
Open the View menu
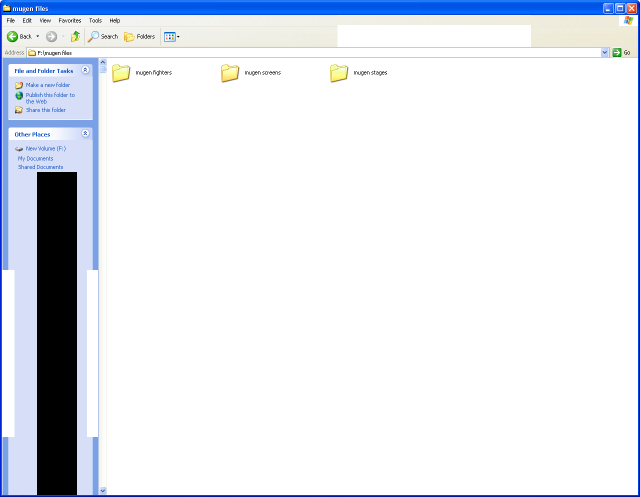(45, 20)
